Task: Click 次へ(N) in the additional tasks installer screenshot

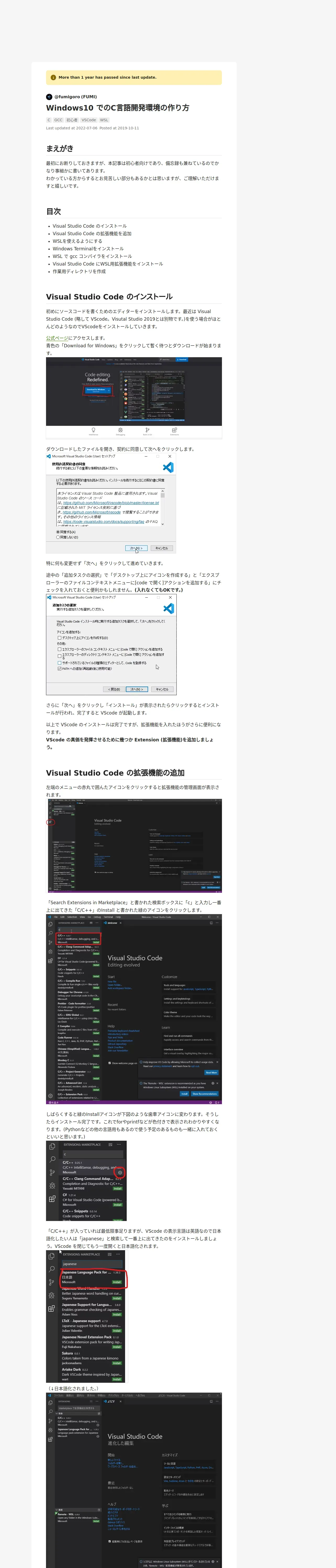Action: (x=137, y=690)
